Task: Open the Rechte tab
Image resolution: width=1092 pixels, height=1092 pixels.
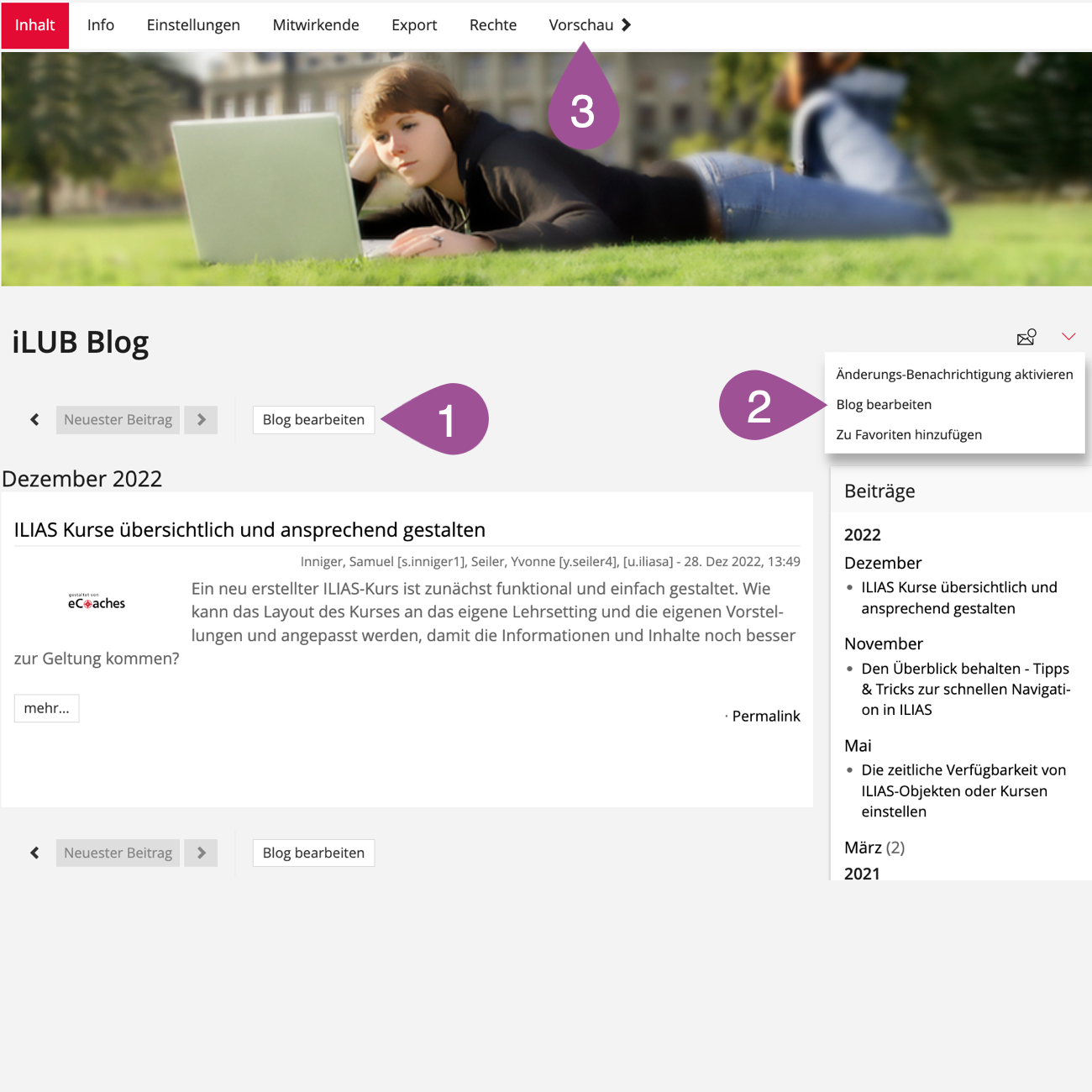Action: point(493,25)
